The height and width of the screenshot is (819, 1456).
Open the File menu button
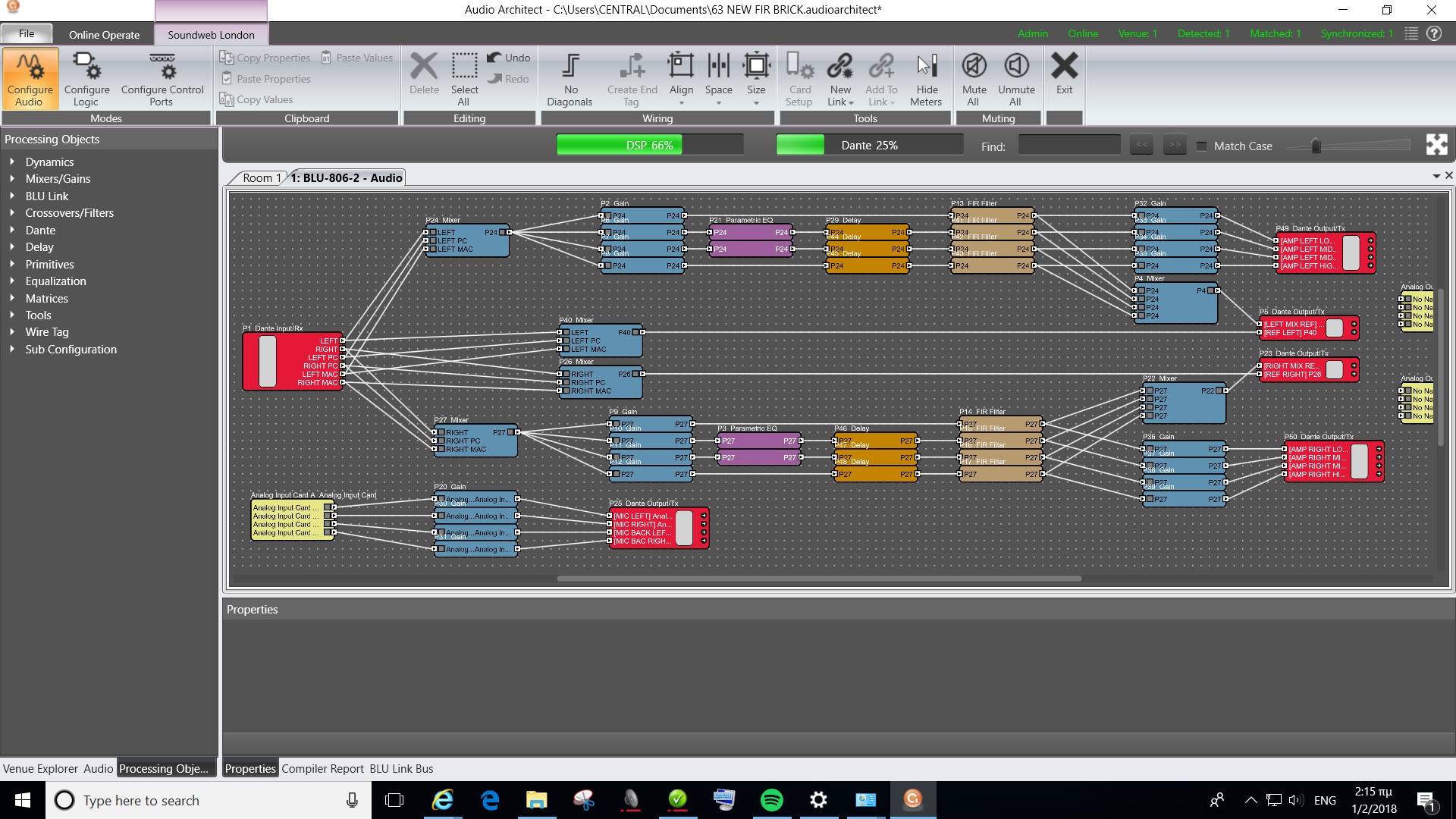[x=27, y=33]
